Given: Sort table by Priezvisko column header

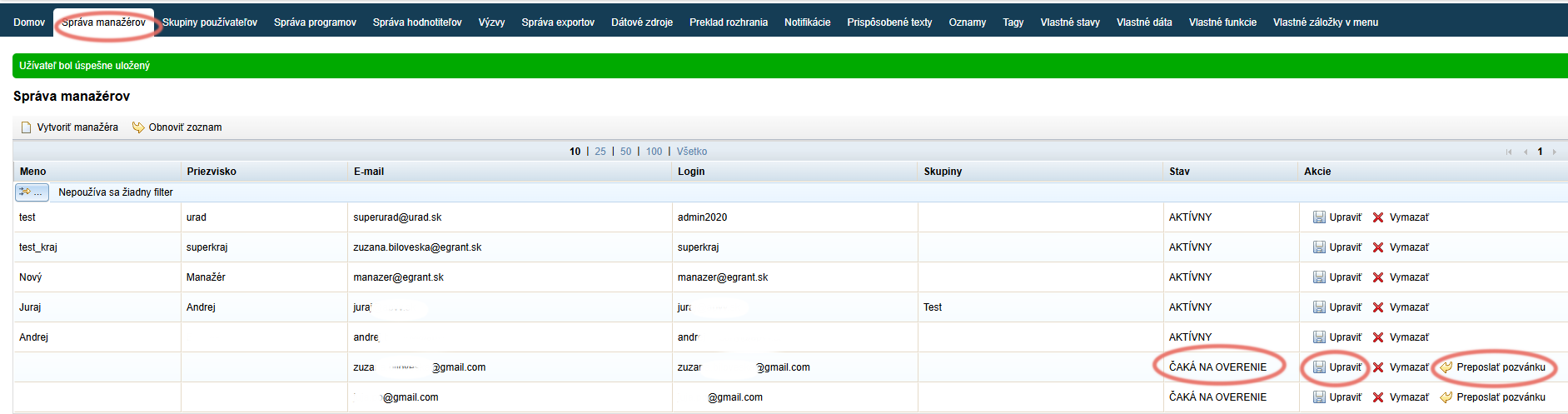Looking at the screenshot, I should point(212,172).
